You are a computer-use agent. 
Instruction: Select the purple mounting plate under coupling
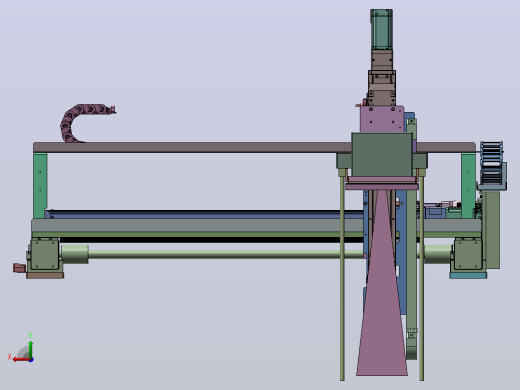tap(382, 119)
